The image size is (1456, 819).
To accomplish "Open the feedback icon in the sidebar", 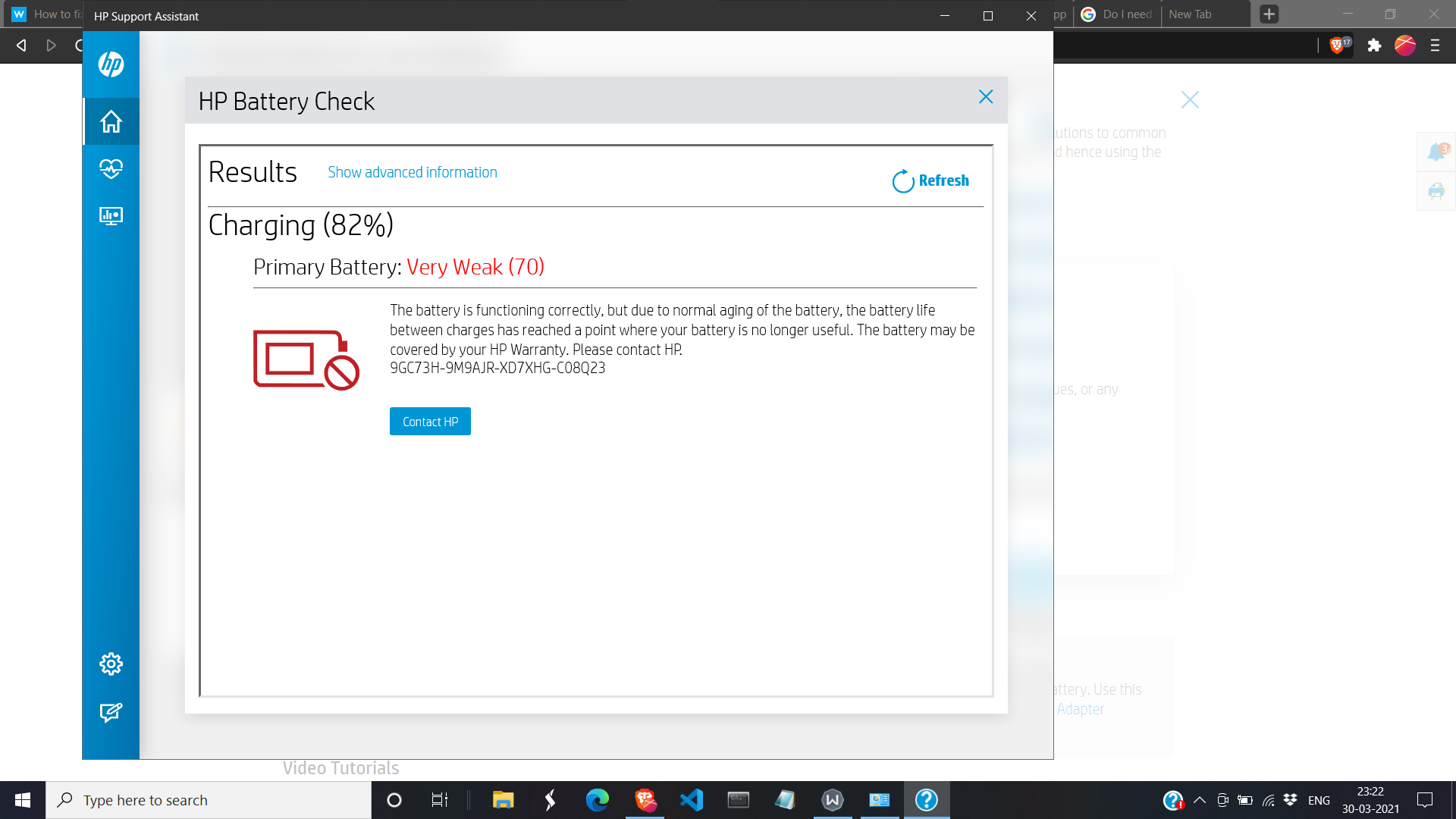I will pyautogui.click(x=111, y=713).
